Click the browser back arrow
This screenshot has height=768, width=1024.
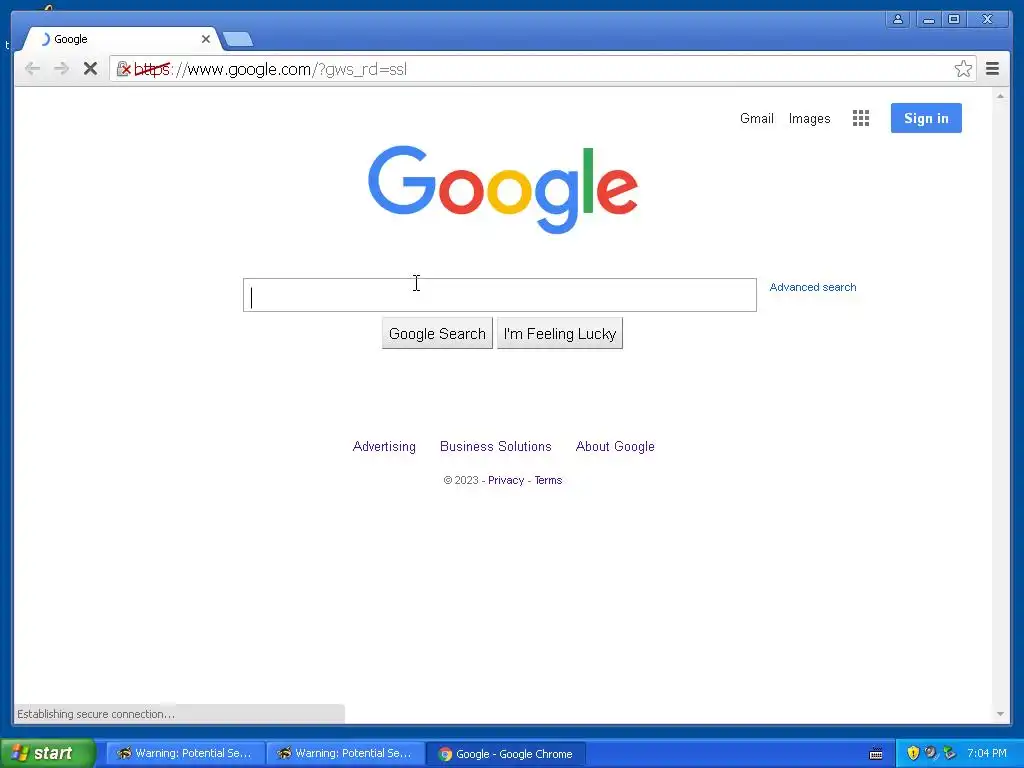[x=32, y=69]
